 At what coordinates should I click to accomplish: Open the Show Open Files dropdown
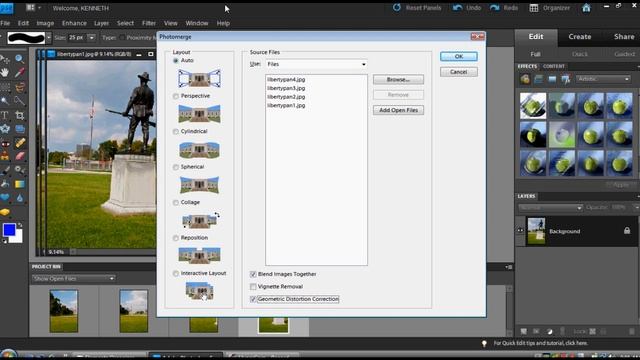73,279
